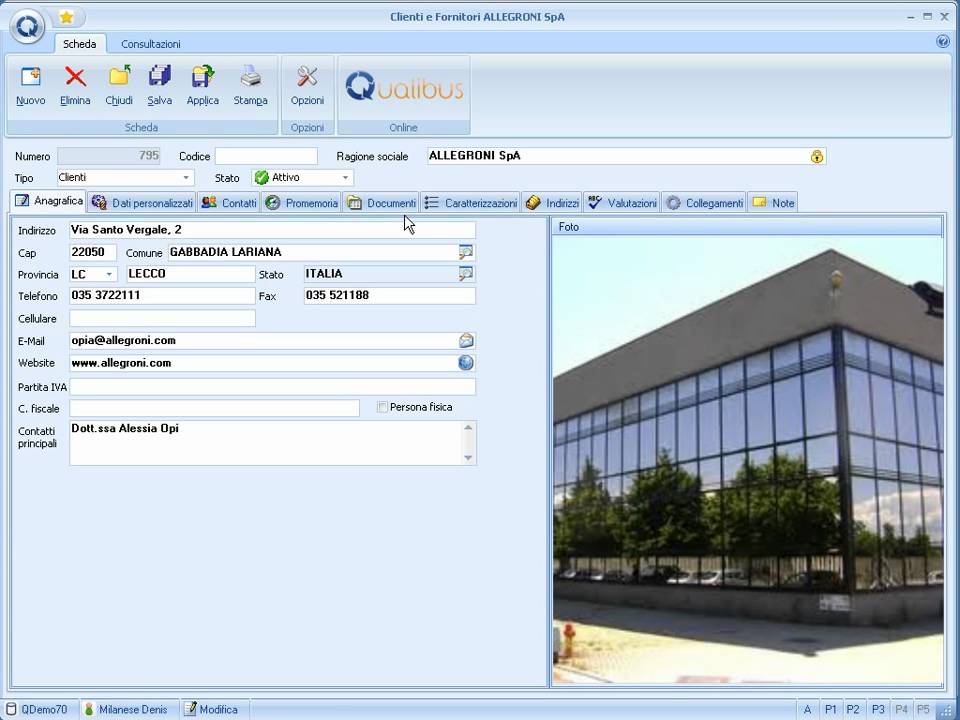Open the Promemoria tab

pos(302,203)
